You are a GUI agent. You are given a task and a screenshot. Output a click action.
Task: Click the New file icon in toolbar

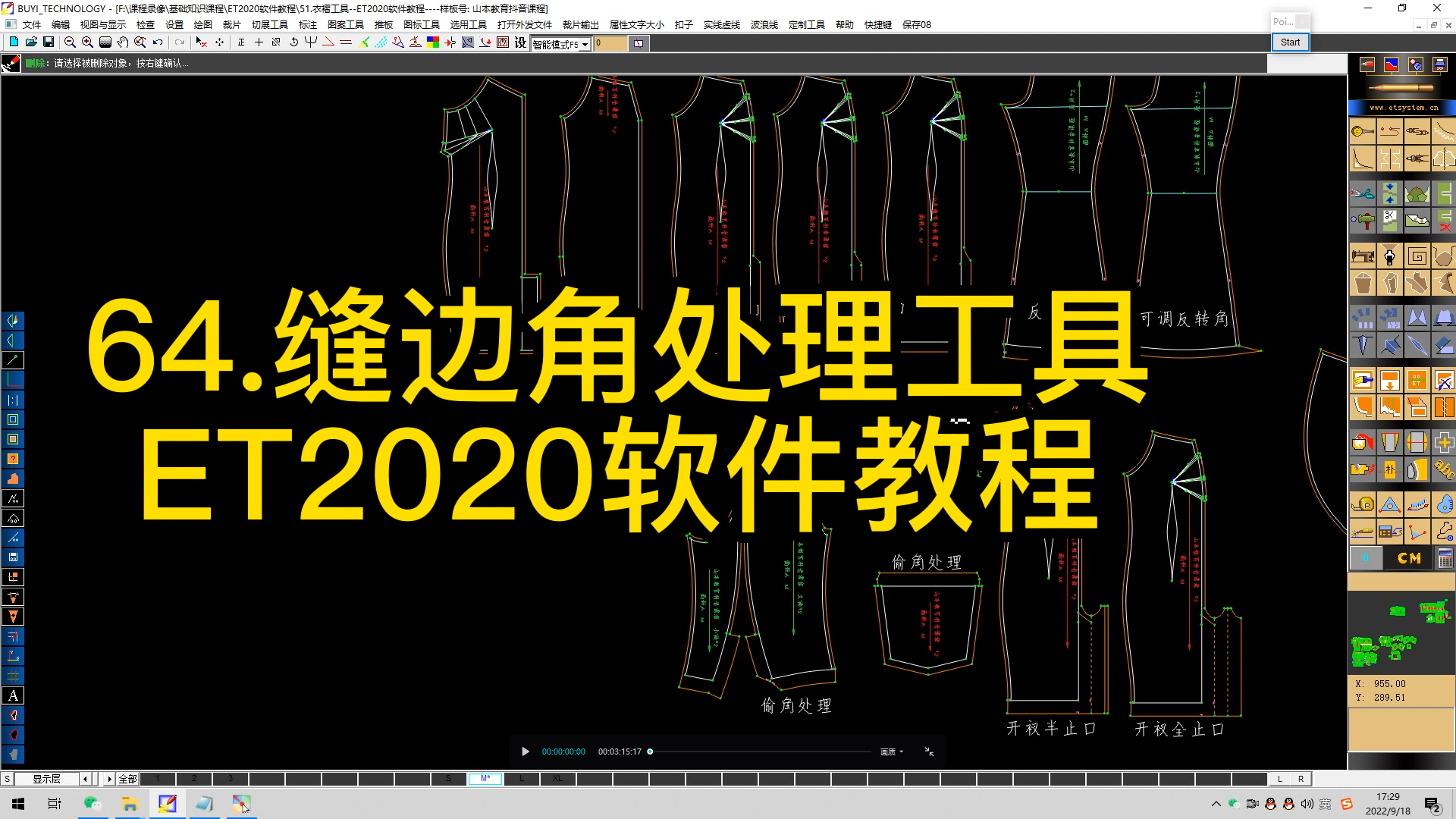(14, 42)
